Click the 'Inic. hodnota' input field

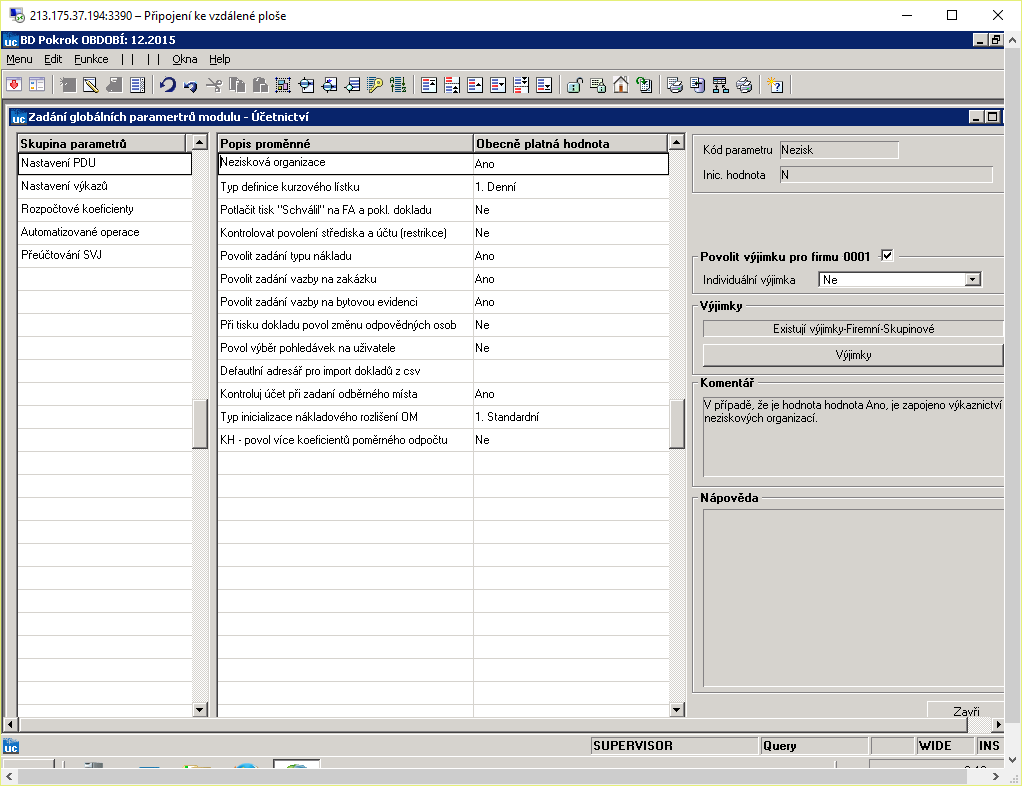point(886,175)
